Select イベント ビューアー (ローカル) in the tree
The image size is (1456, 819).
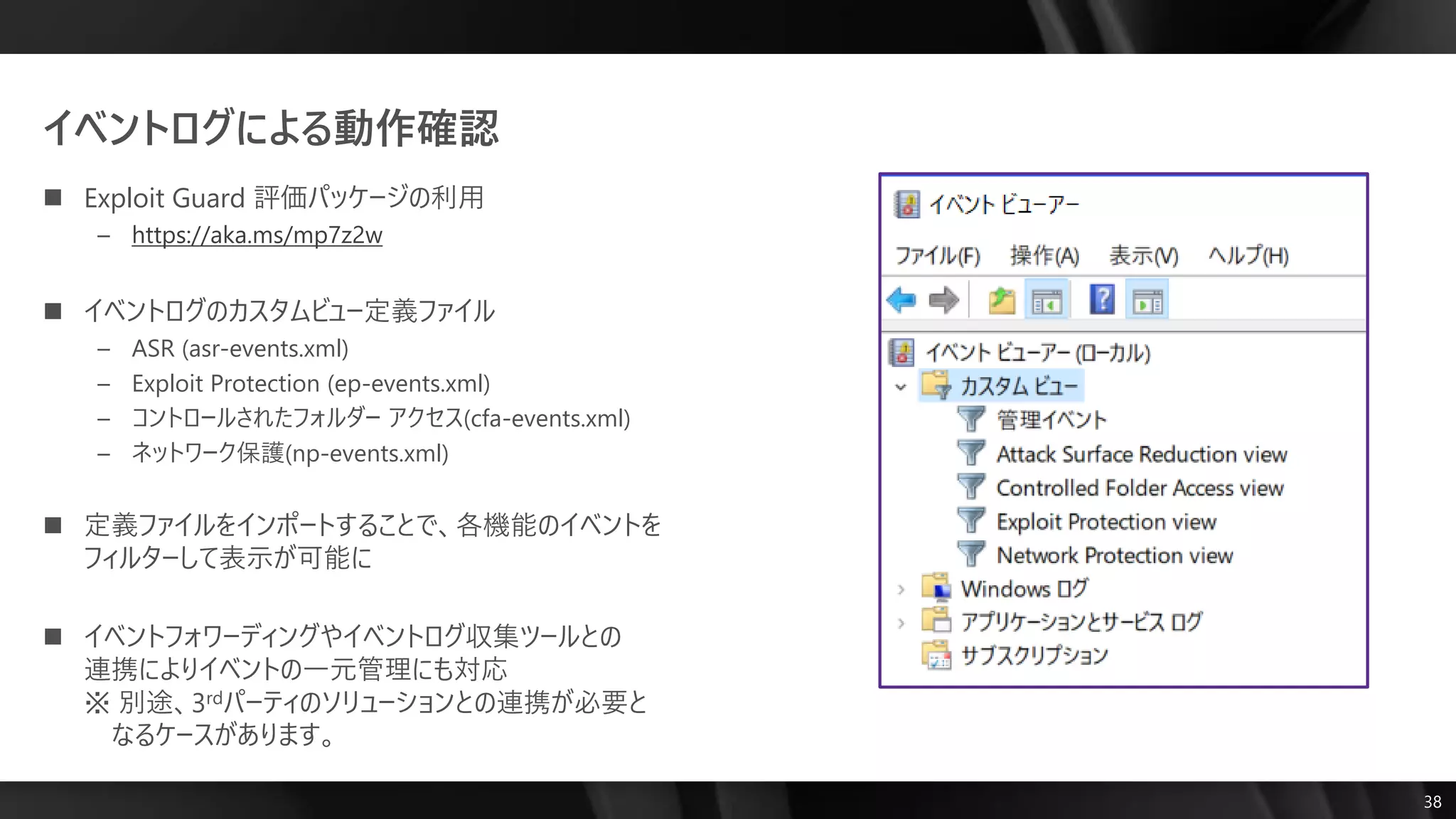pos(1038,353)
